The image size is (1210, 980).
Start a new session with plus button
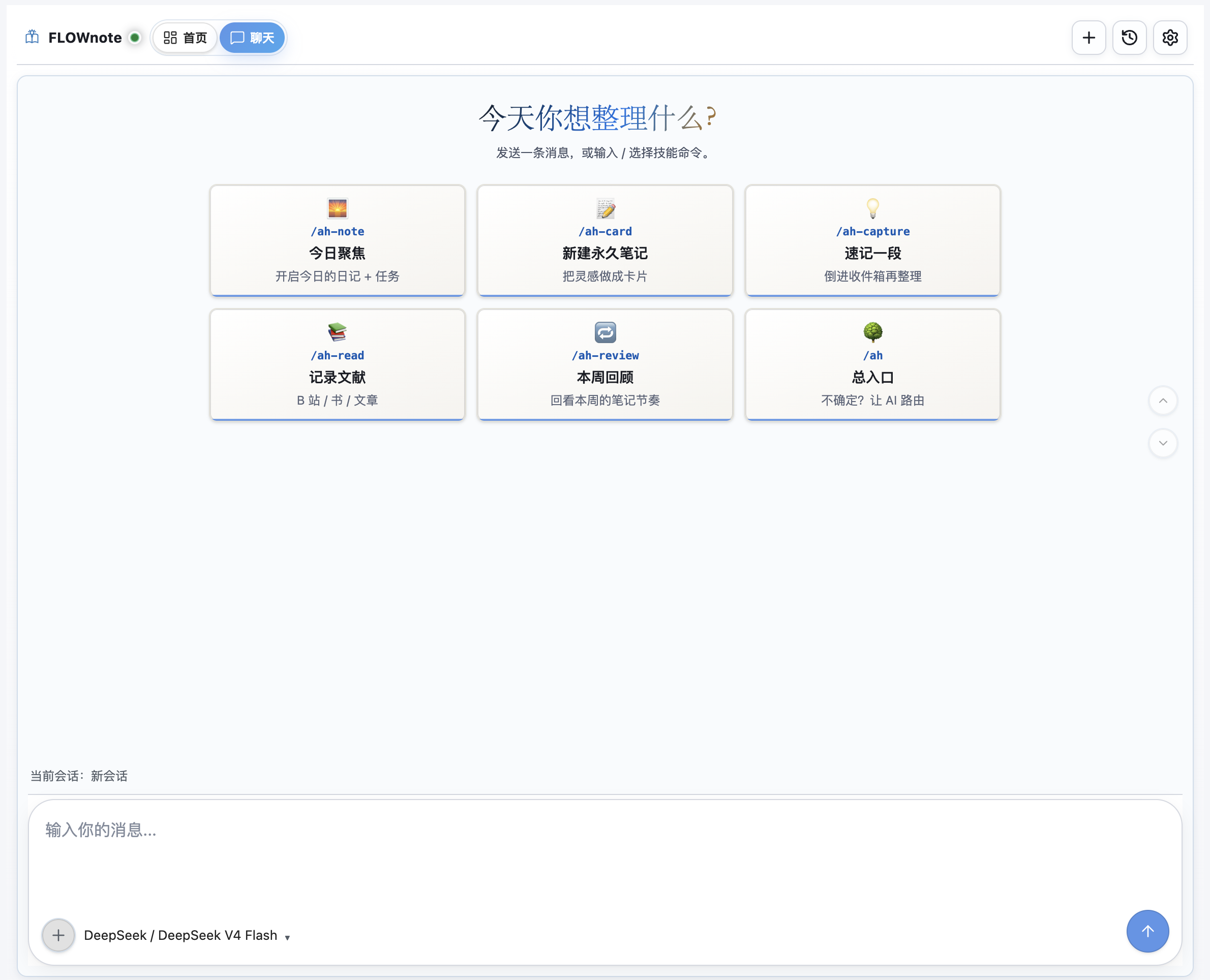[1088, 38]
